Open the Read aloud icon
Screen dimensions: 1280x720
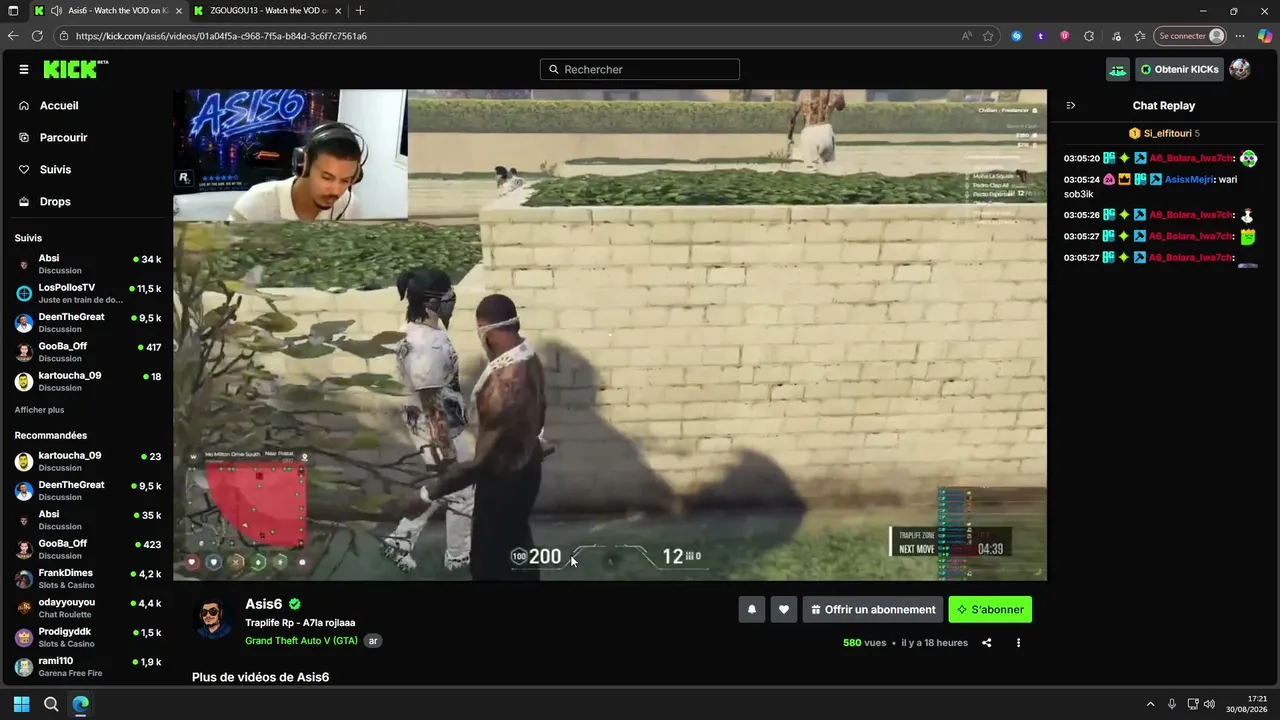coord(966,36)
